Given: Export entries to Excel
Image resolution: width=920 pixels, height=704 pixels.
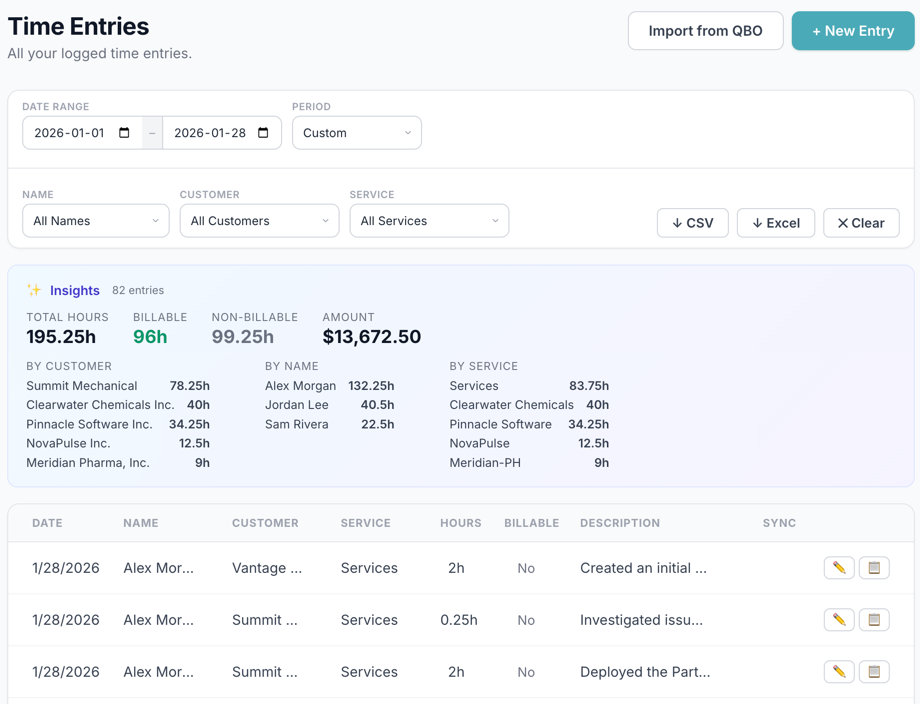Looking at the screenshot, I should [x=775, y=223].
